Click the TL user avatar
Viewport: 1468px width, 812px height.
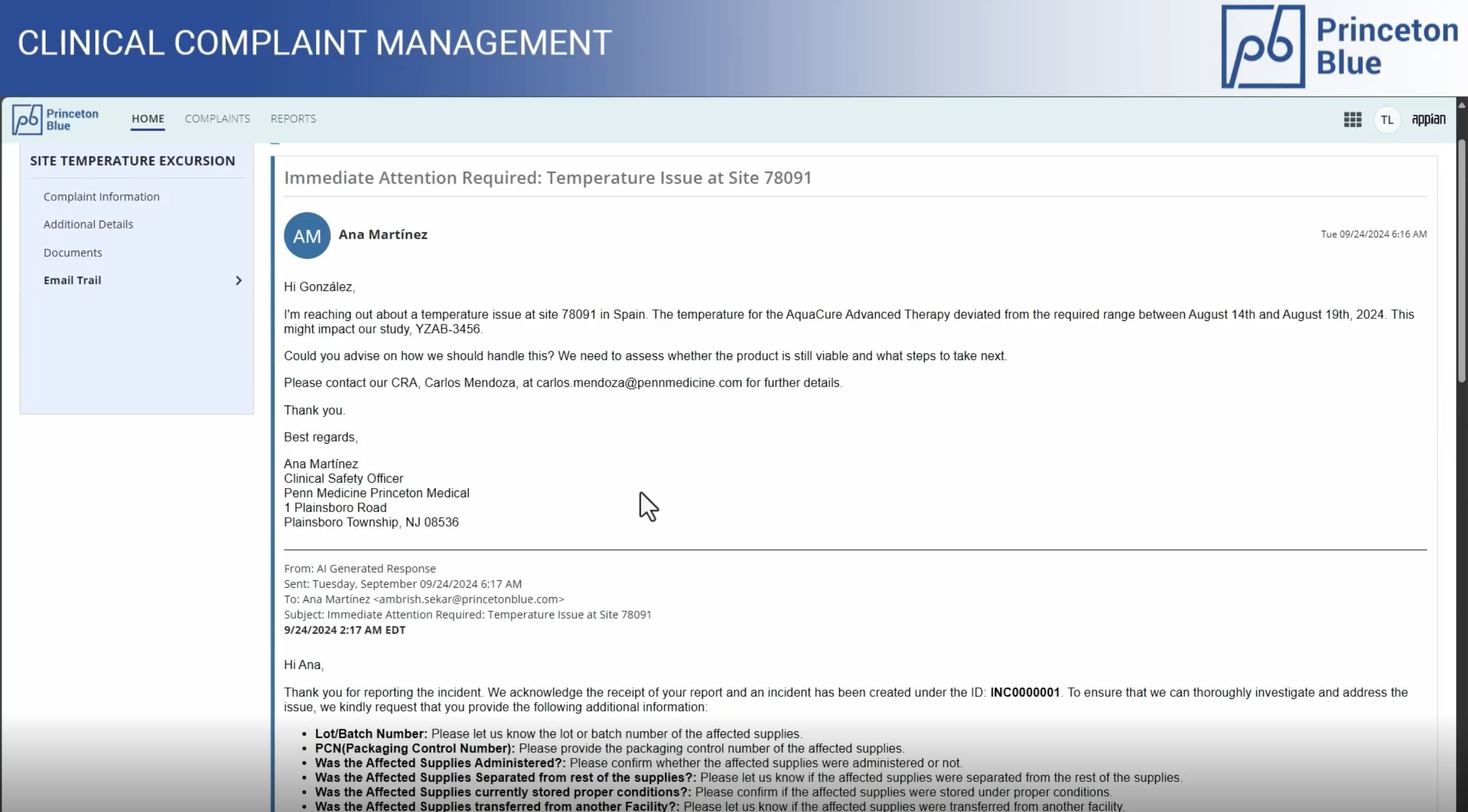coord(1386,120)
